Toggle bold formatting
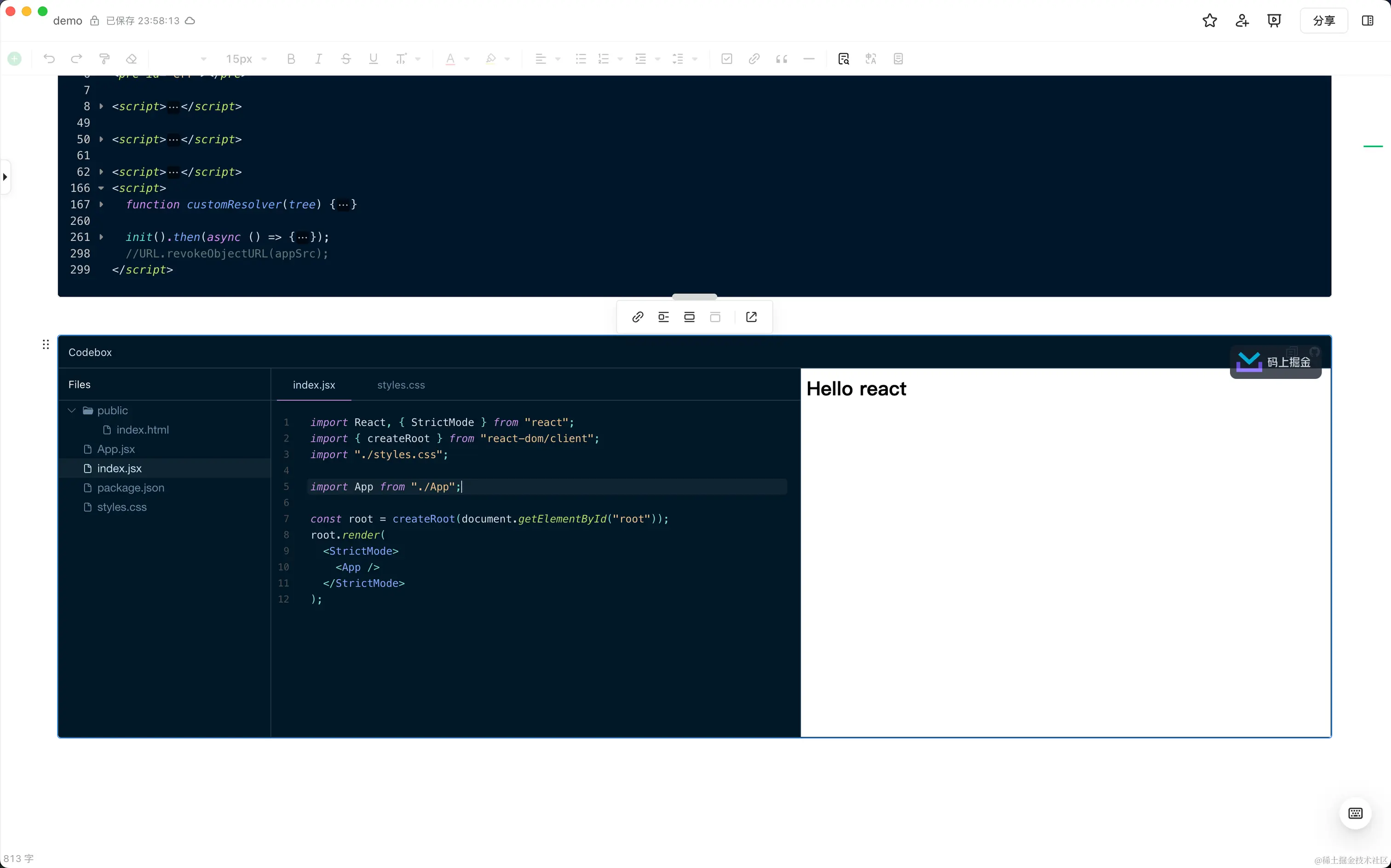This screenshot has width=1391, height=868. pyautogui.click(x=291, y=58)
